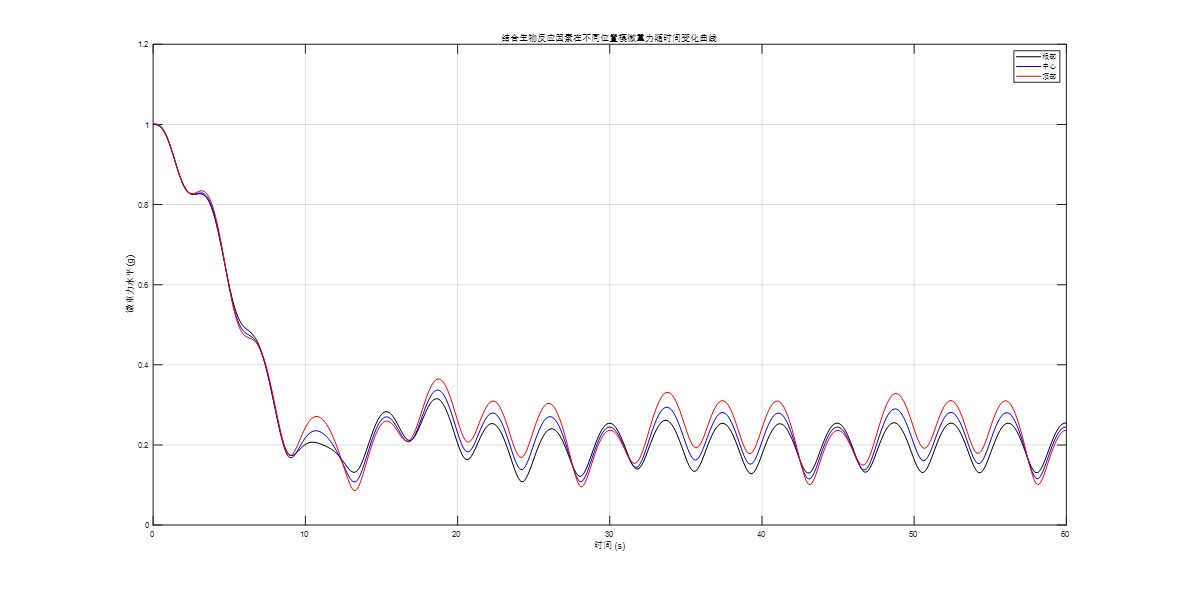Click the chart title above the plot
The height and width of the screenshot is (591, 1179).
click(609, 38)
